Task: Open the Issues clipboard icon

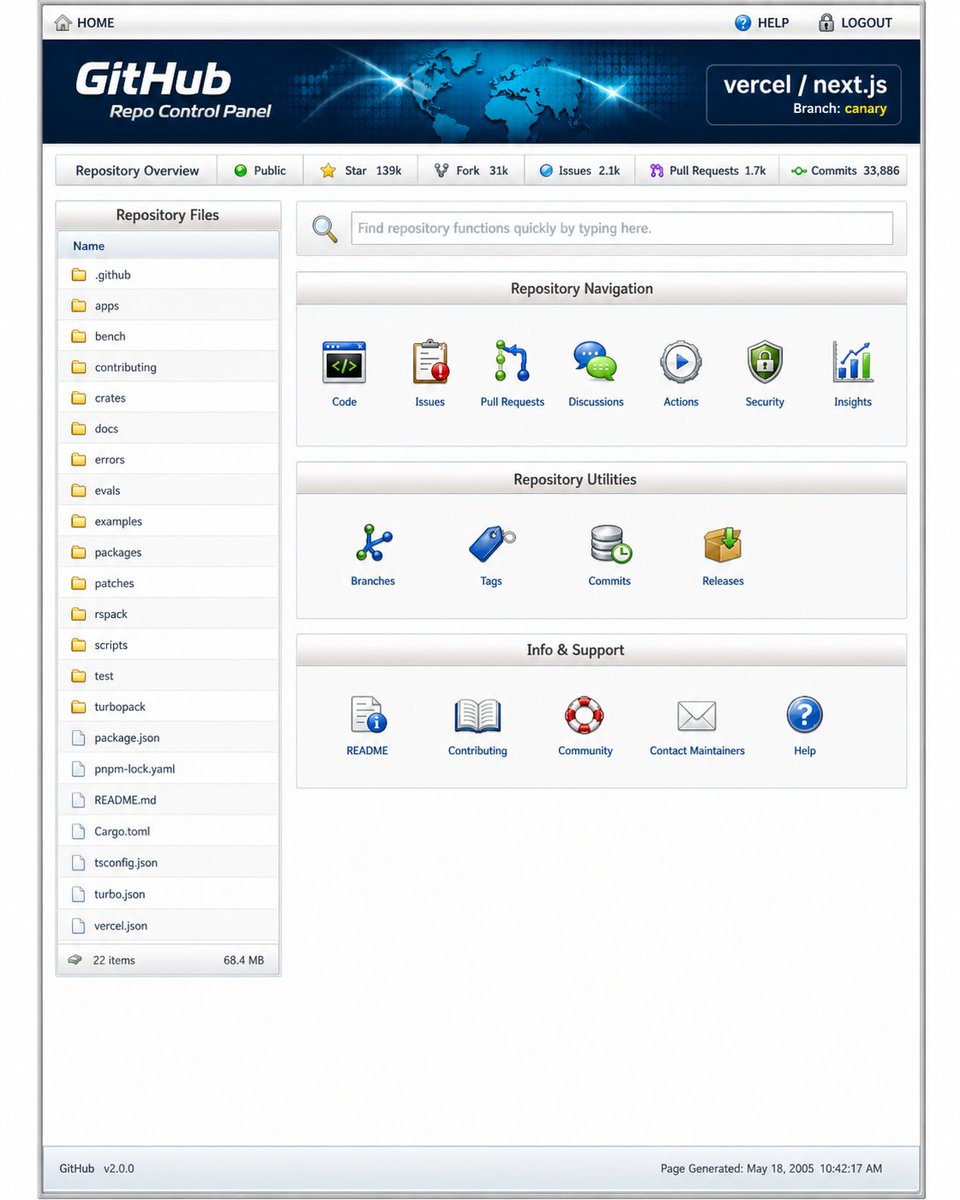Action: point(430,362)
